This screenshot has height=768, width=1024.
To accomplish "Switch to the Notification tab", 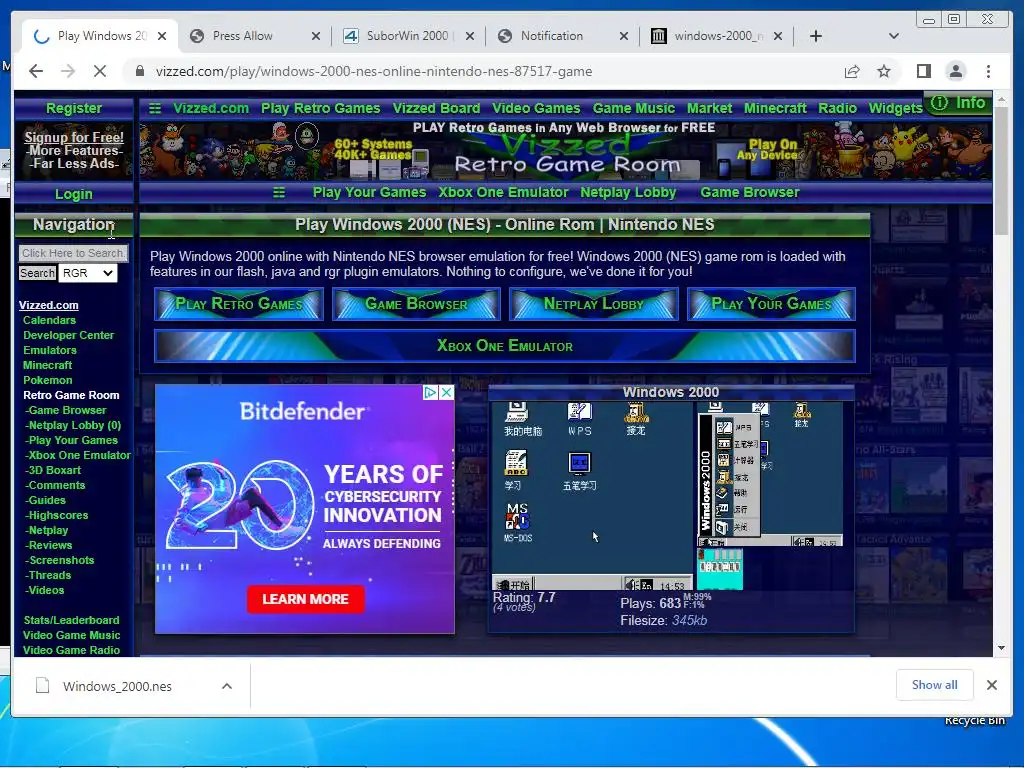I will pyautogui.click(x=552, y=36).
